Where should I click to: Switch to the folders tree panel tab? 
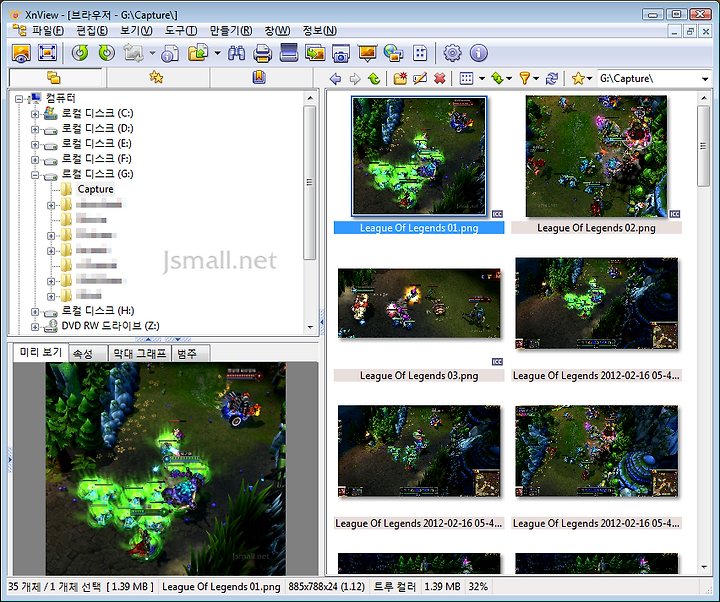(56, 78)
